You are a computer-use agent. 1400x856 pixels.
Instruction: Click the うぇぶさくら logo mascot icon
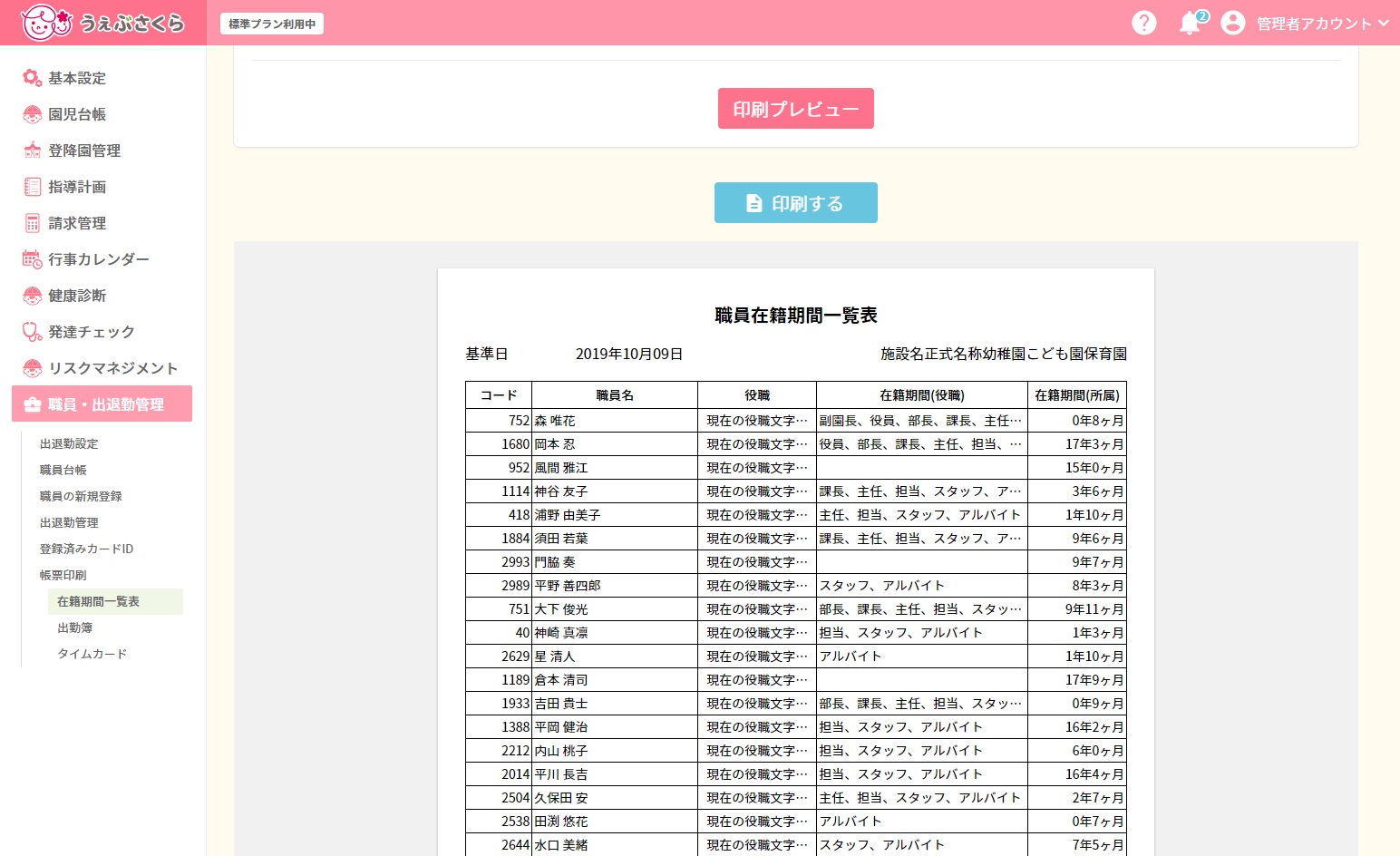pos(46,23)
